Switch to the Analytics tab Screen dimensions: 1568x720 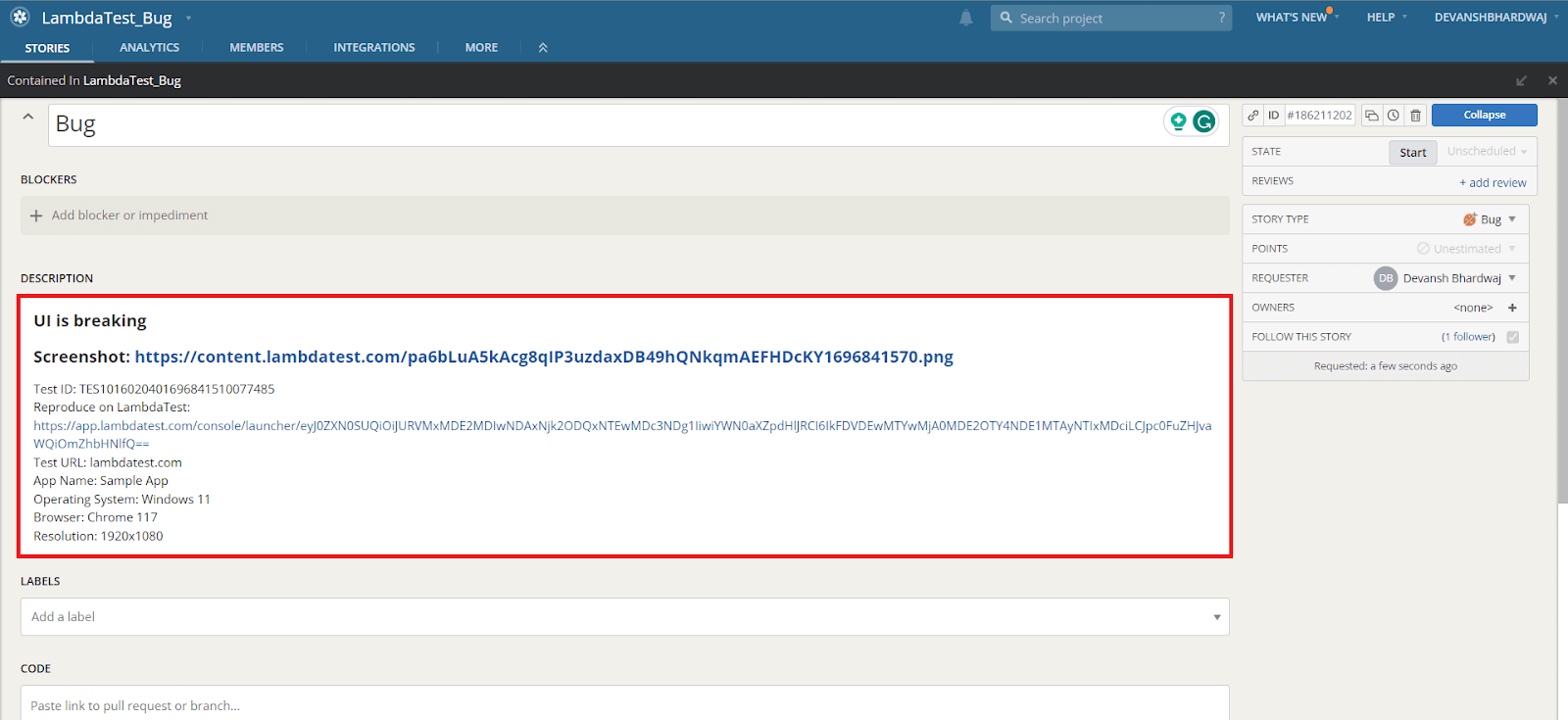pos(150,47)
